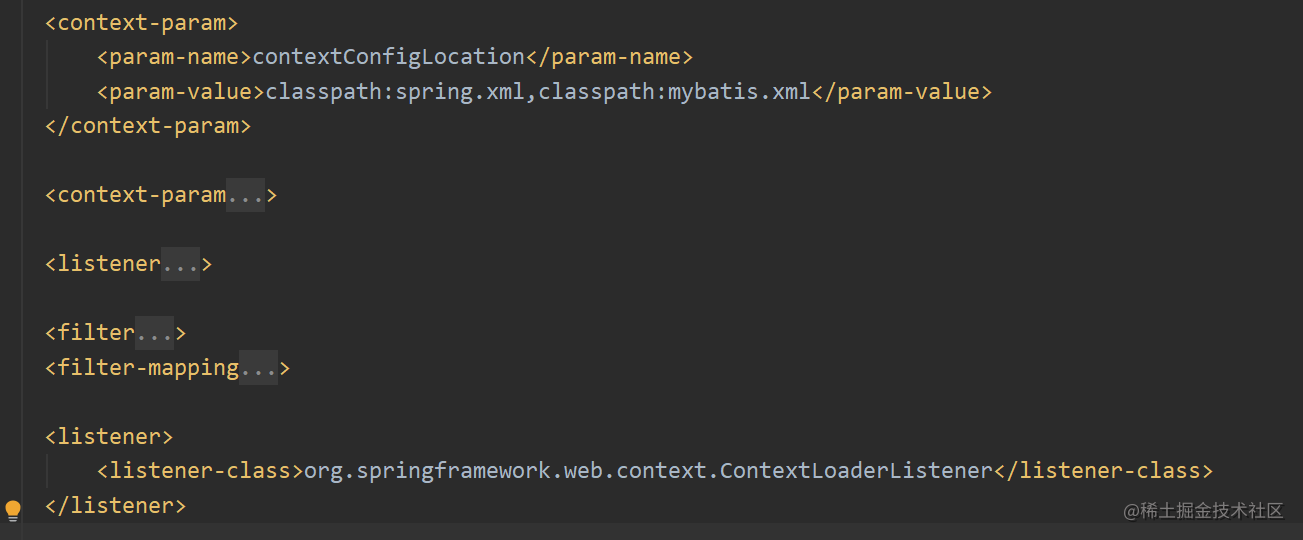Image resolution: width=1303 pixels, height=540 pixels.
Task: Click the classpath:mybatis.xml value text
Action: (674, 92)
